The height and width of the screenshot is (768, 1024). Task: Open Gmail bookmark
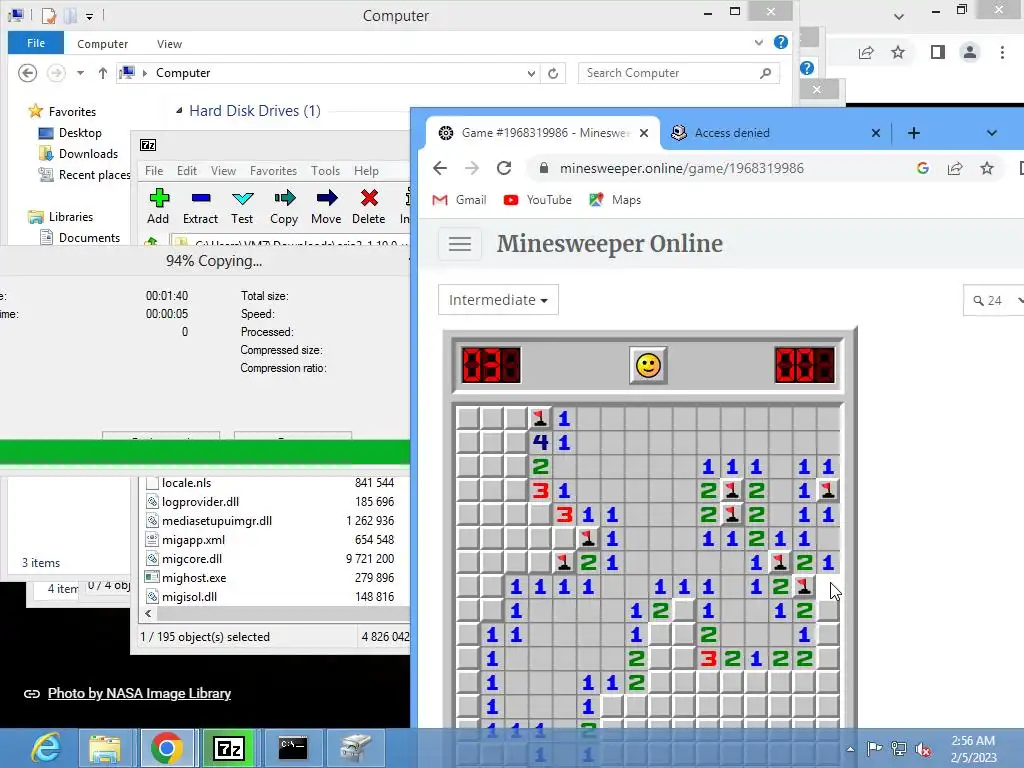[x=460, y=200]
